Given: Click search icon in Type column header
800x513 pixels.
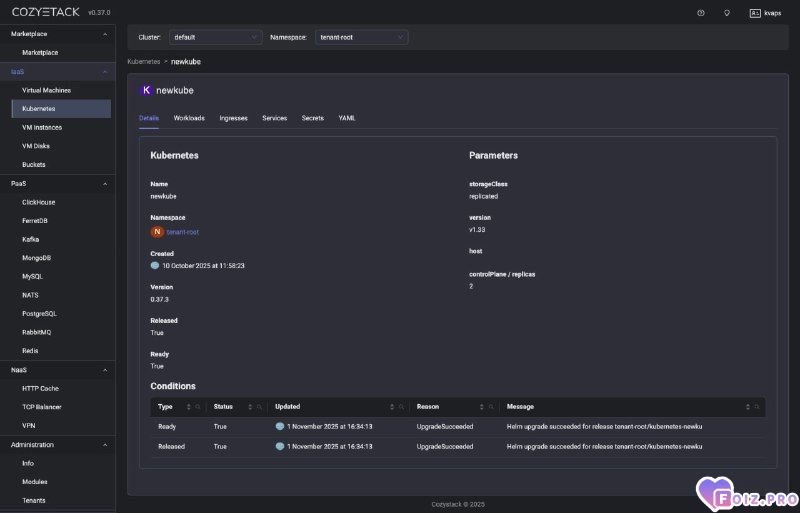Looking at the screenshot, I should point(198,407).
